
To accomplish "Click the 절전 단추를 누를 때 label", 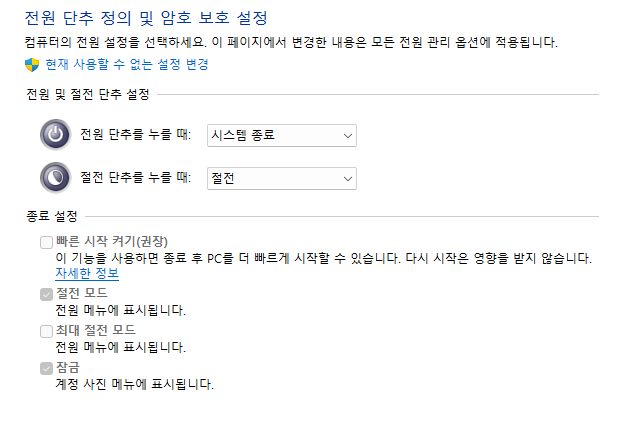I will pos(135,178).
